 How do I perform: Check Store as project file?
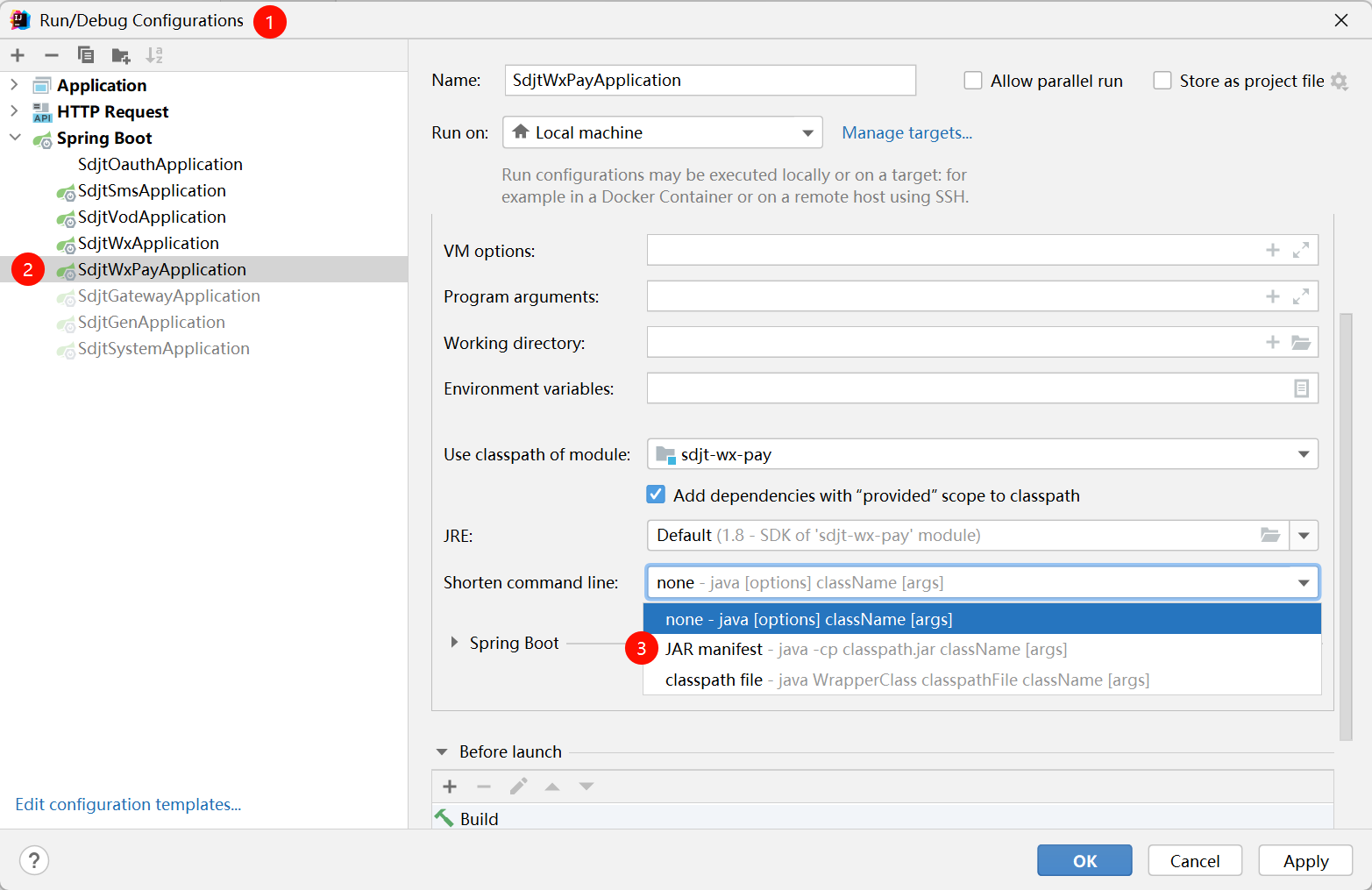point(1162,80)
